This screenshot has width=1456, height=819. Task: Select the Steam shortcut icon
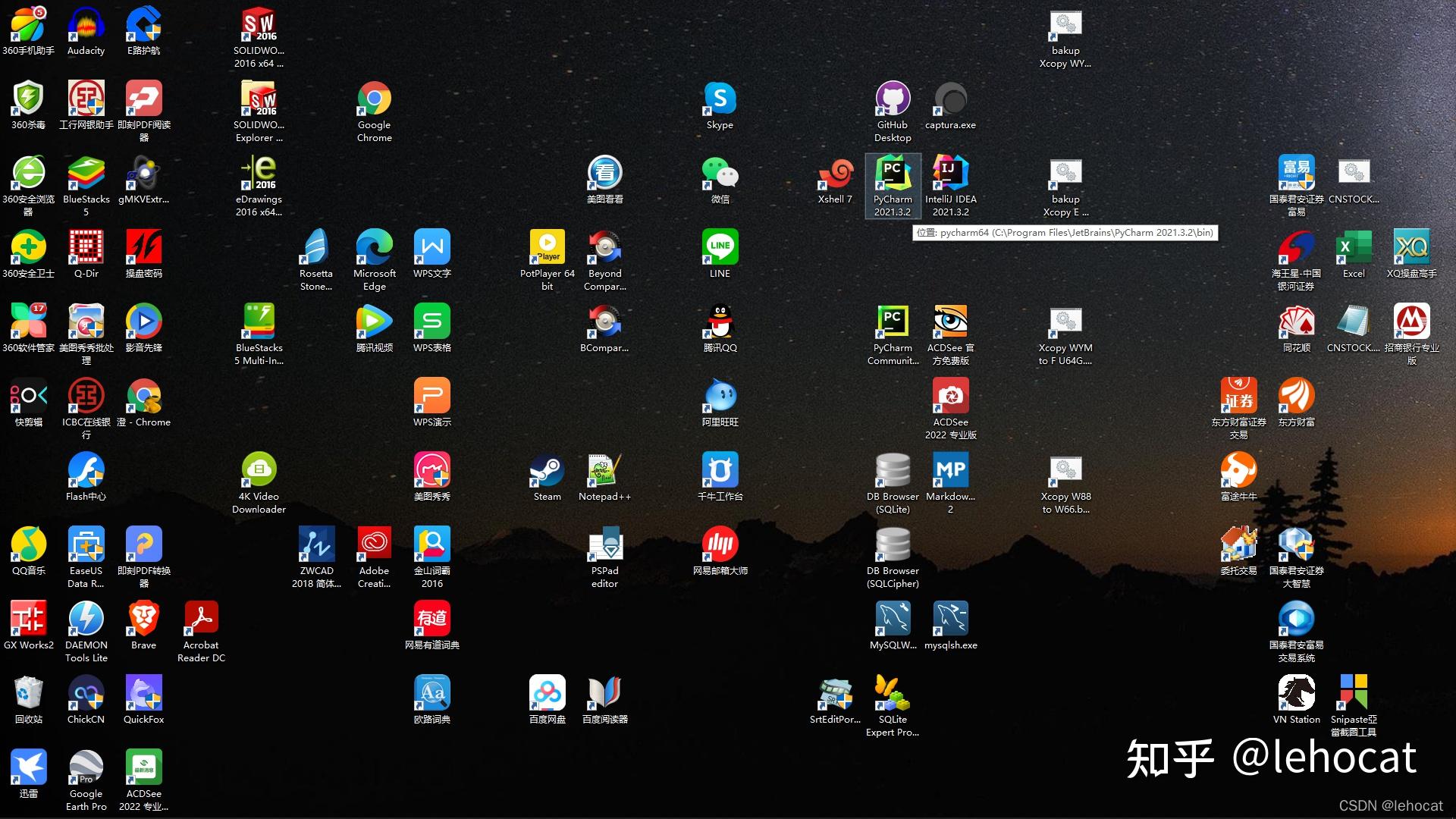coord(547,472)
